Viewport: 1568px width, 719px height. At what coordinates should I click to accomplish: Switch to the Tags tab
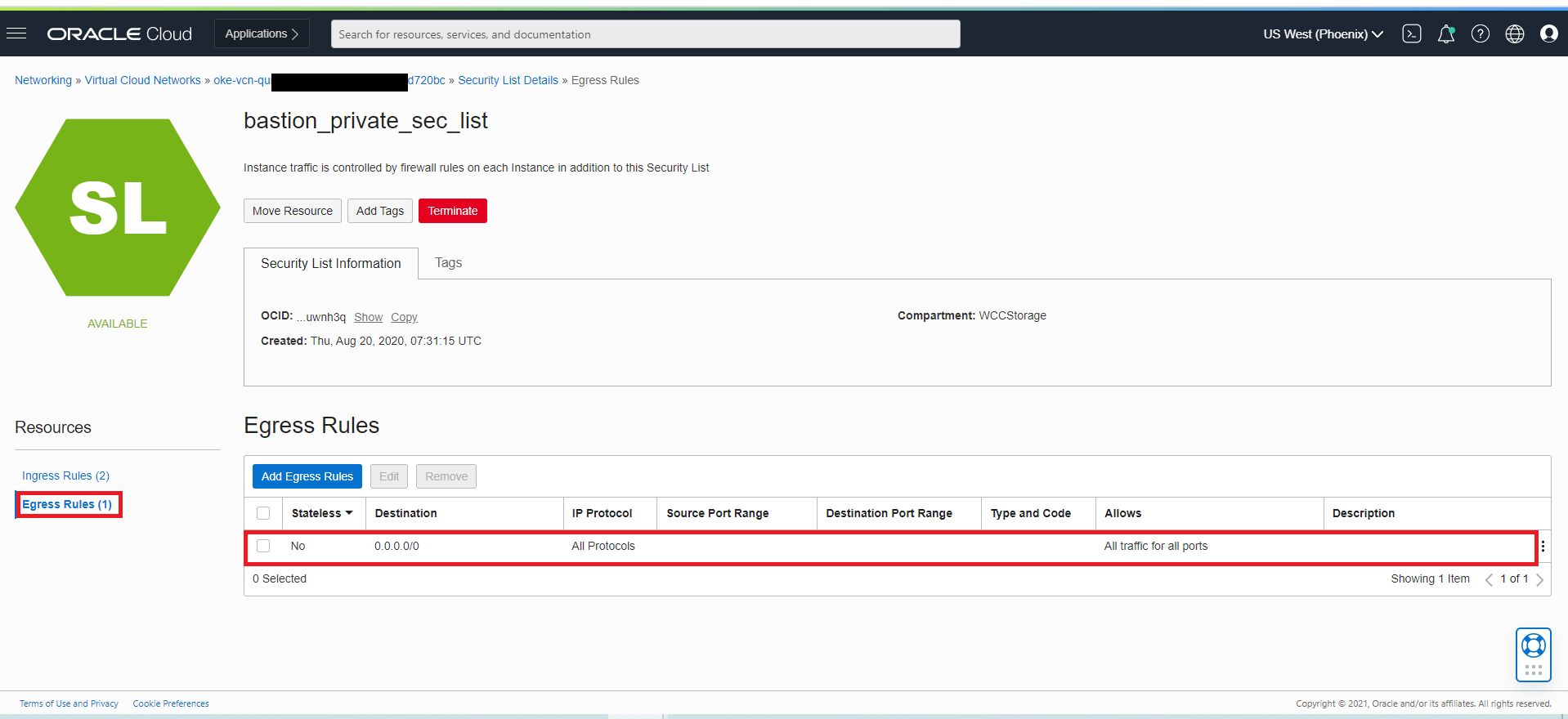pyautogui.click(x=448, y=262)
